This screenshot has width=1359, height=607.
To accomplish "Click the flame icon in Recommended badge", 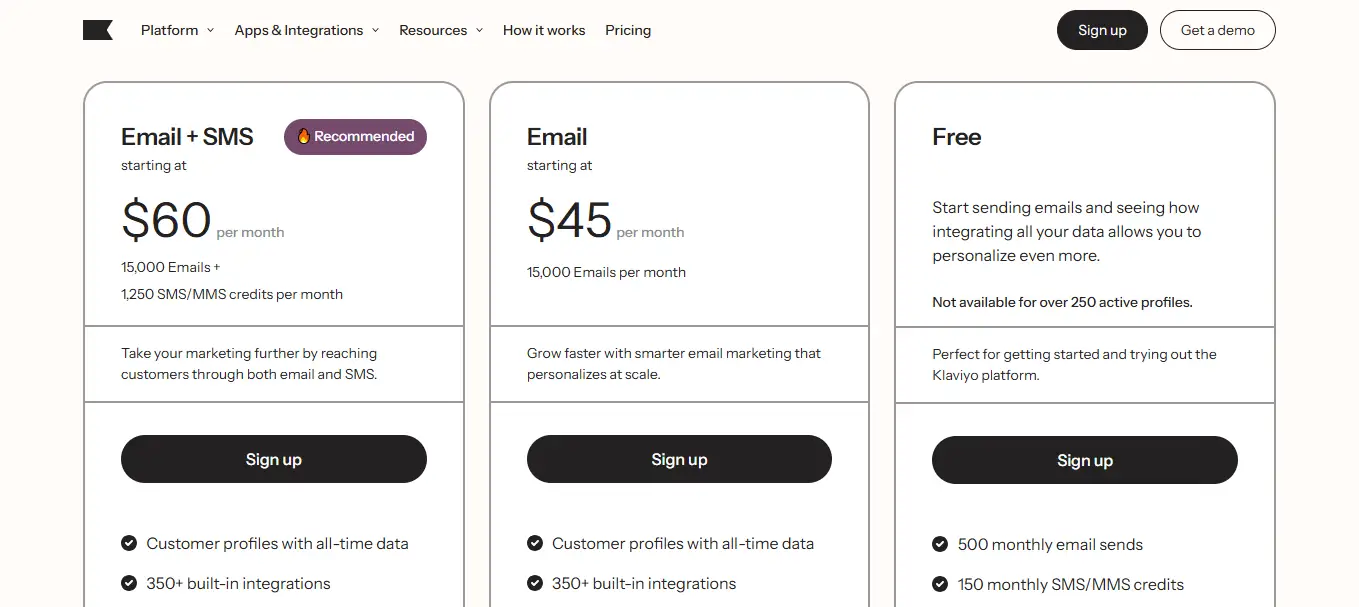I will pos(304,137).
